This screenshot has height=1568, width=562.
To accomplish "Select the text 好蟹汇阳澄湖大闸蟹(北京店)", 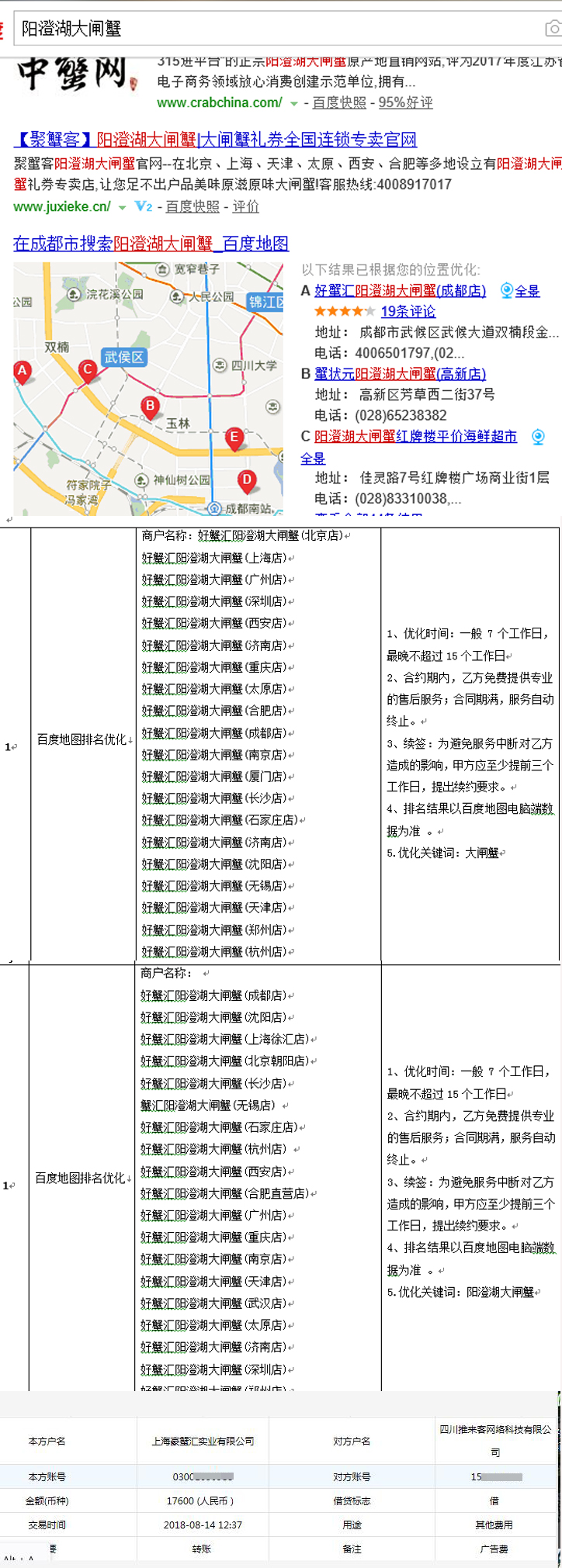I will (271, 535).
